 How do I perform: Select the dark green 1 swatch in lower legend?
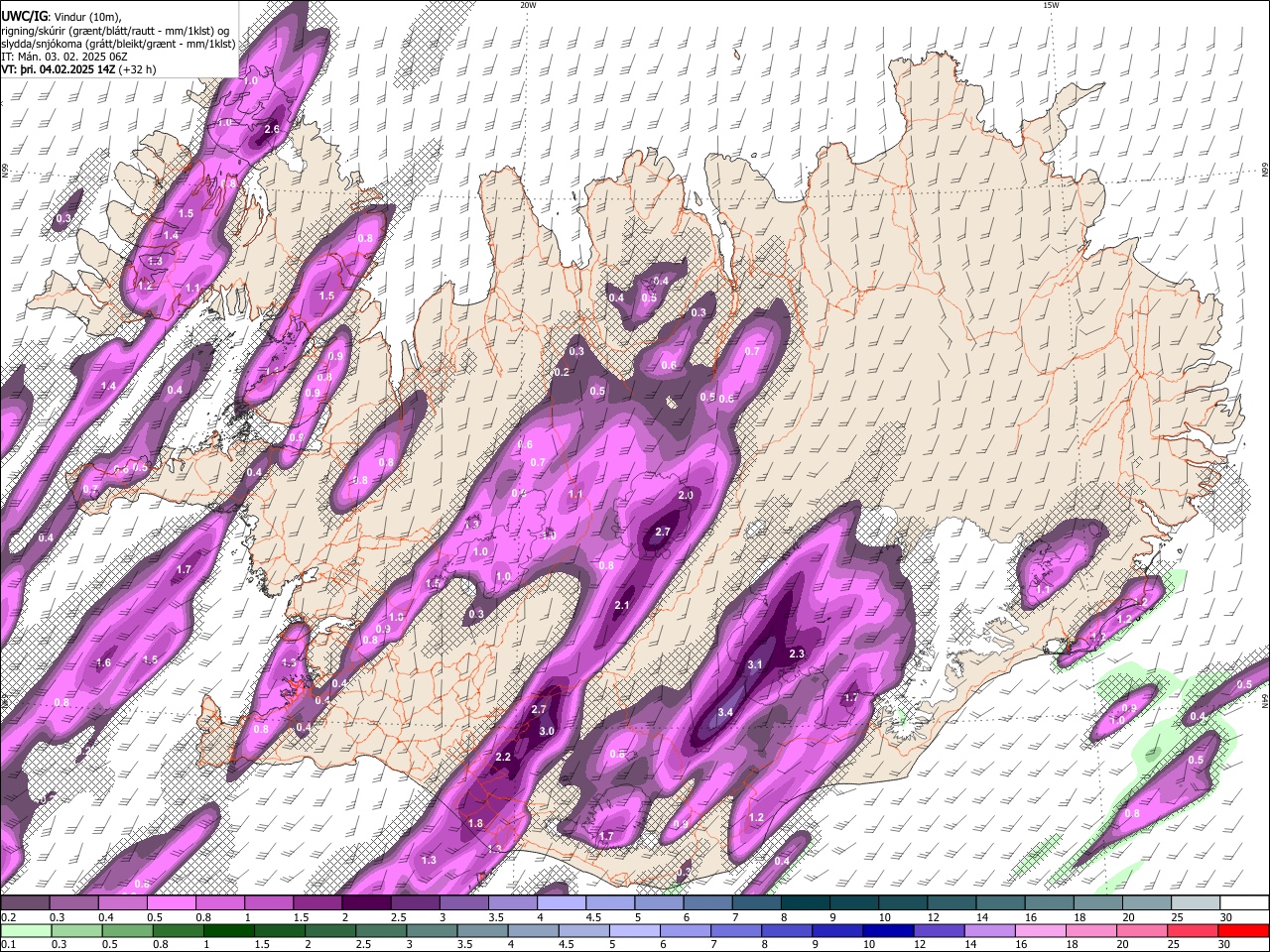click(229, 930)
